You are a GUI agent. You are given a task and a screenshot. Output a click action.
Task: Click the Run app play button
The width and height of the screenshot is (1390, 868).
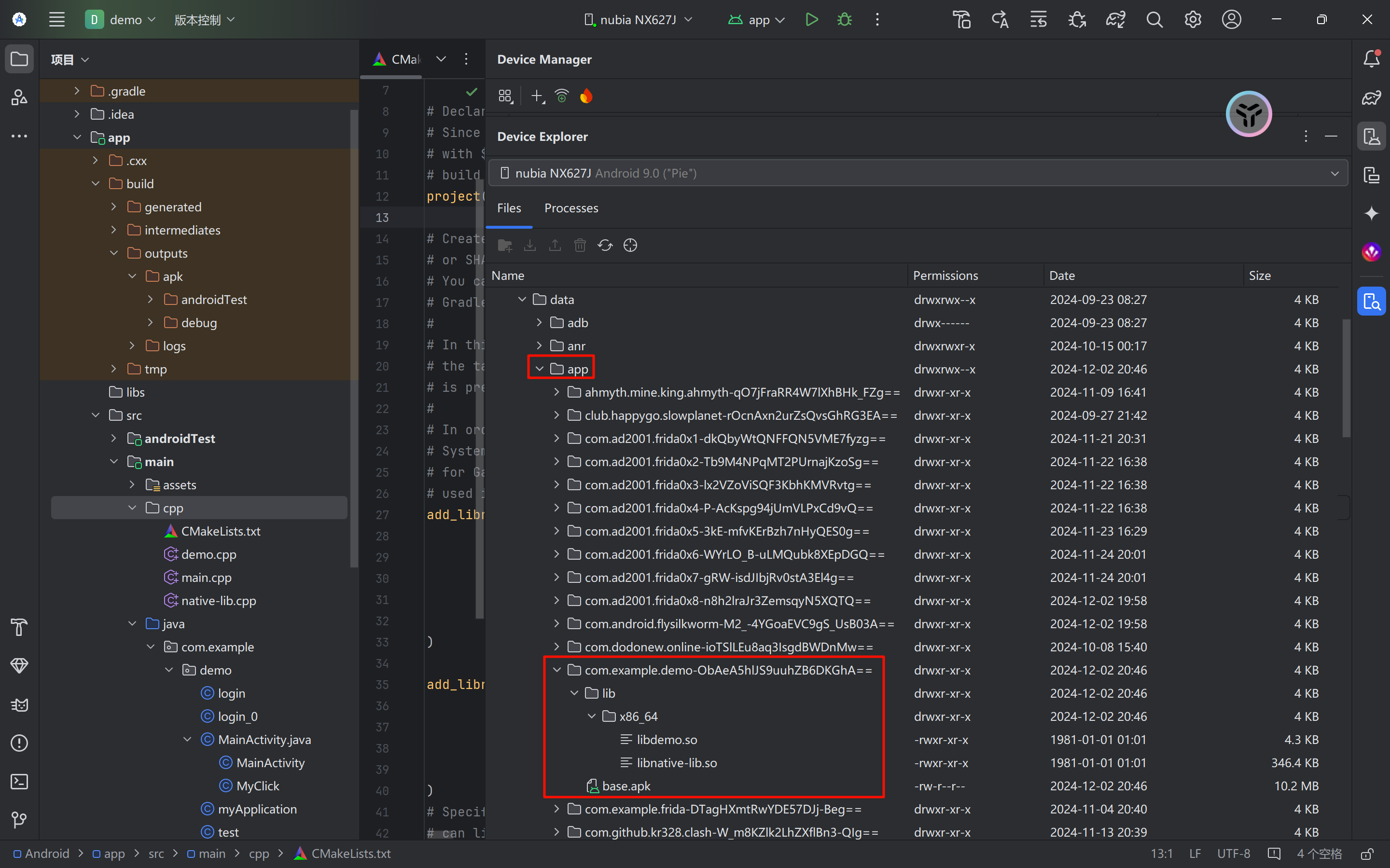(811, 19)
